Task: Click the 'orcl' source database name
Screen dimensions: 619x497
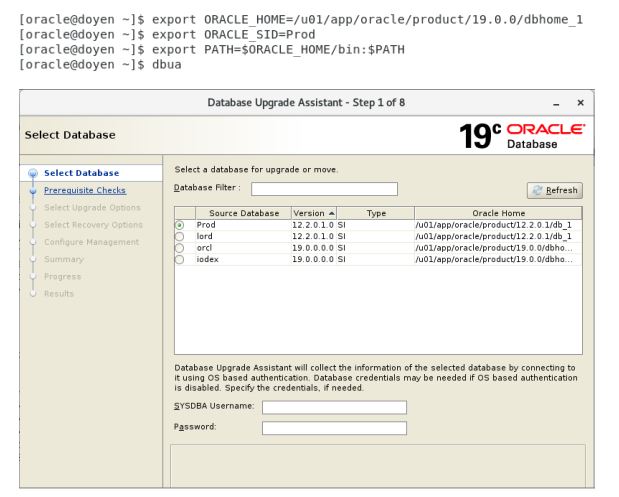Action: coord(204,248)
